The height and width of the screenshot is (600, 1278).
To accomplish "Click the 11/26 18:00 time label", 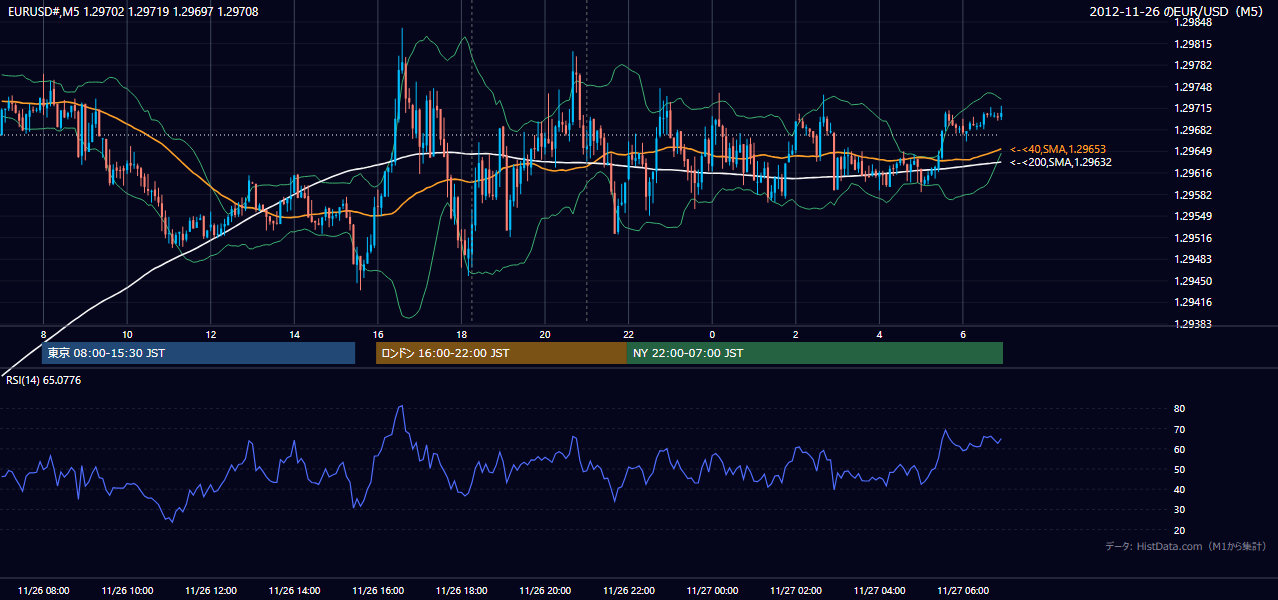I will coord(461,590).
